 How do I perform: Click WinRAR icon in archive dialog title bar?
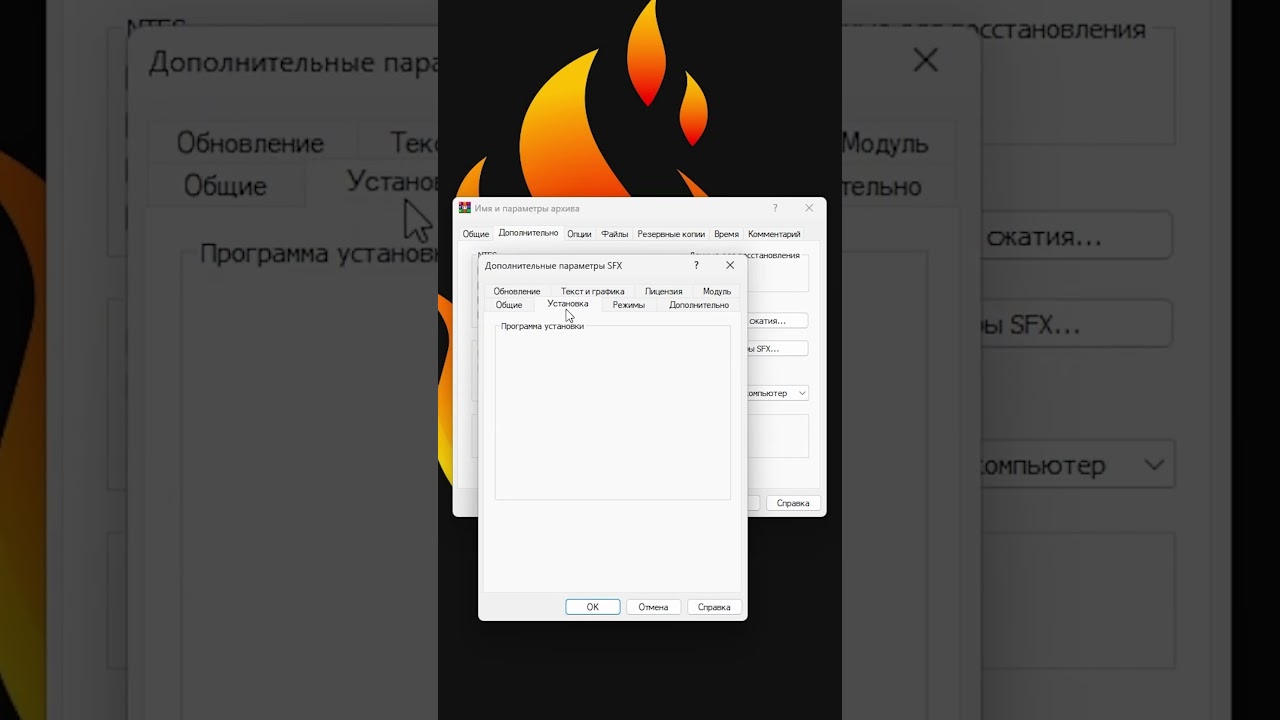point(465,208)
